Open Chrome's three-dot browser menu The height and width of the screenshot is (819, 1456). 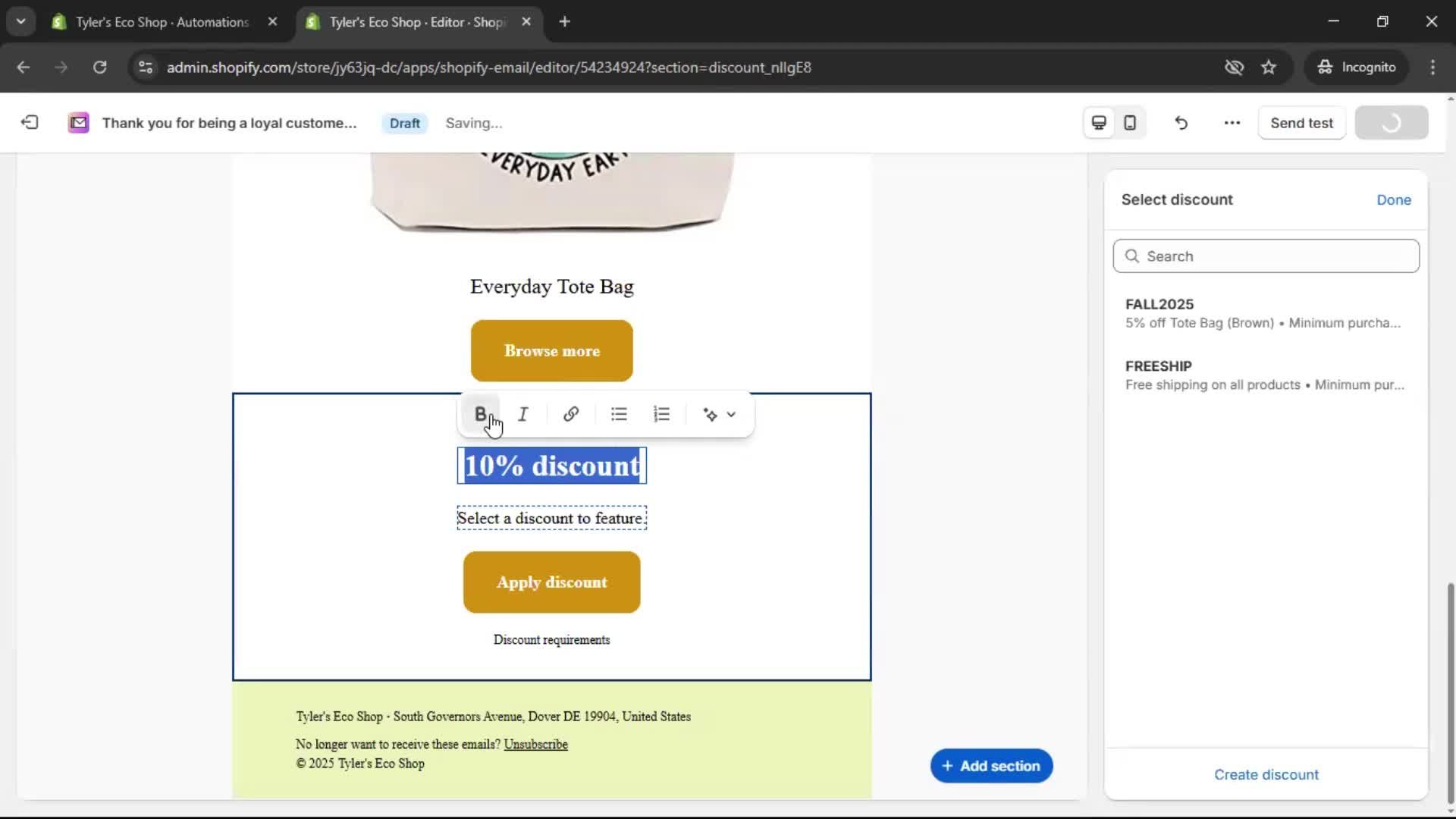pyautogui.click(x=1432, y=67)
